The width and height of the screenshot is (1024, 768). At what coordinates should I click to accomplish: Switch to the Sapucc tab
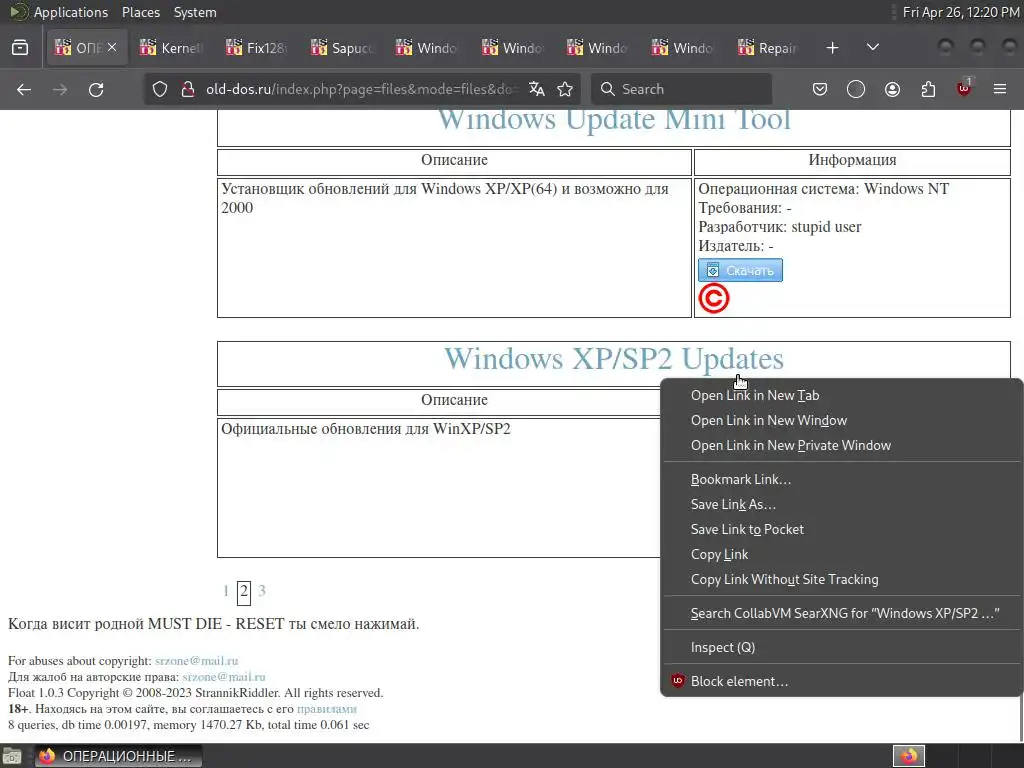(342, 48)
